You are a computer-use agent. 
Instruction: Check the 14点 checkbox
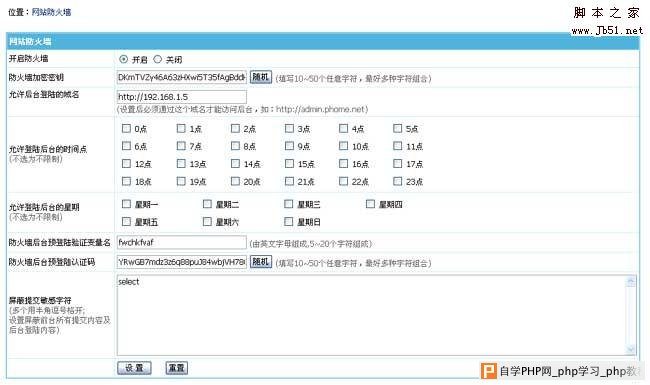[235, 164]
